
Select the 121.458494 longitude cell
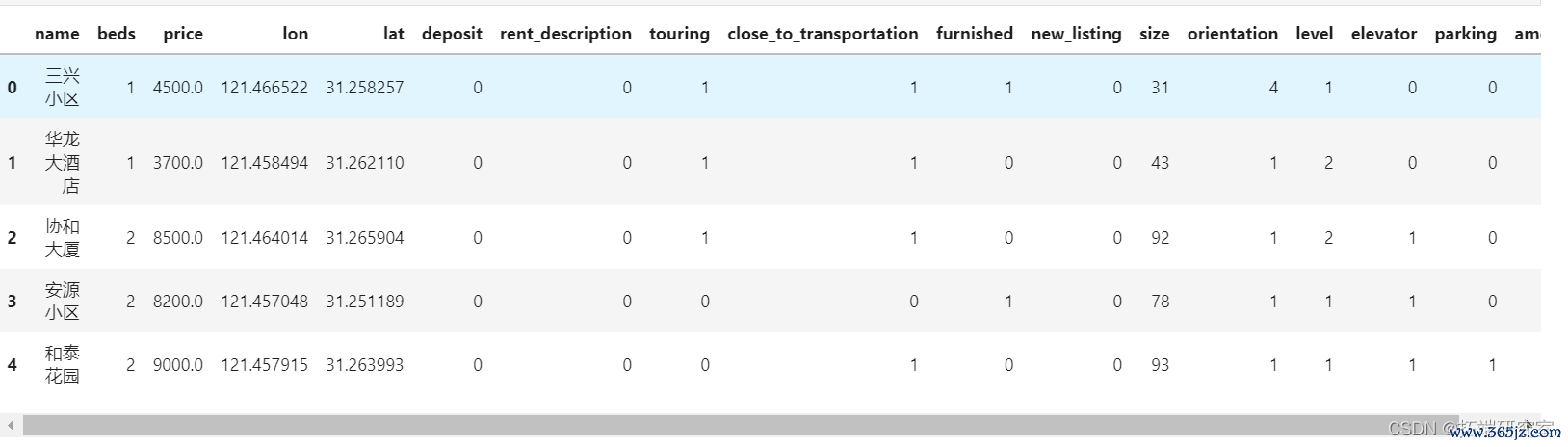264,163
